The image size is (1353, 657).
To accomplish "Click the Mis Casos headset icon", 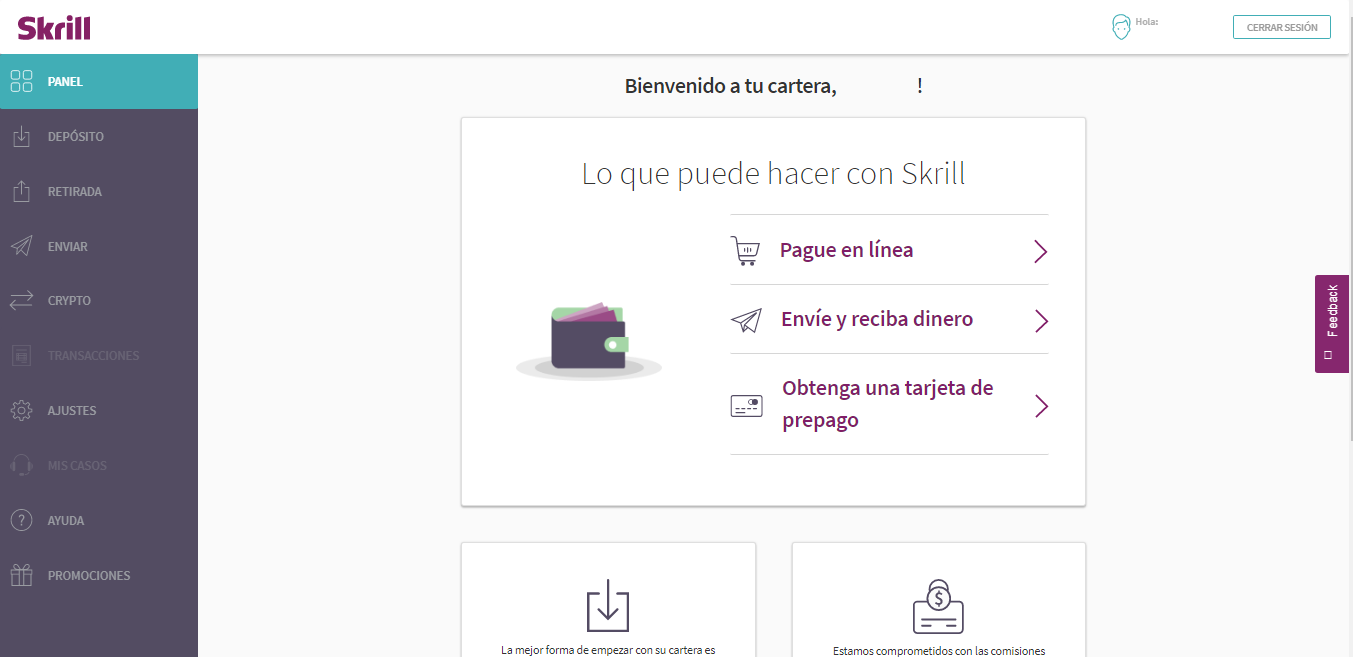I will (21, 465).
